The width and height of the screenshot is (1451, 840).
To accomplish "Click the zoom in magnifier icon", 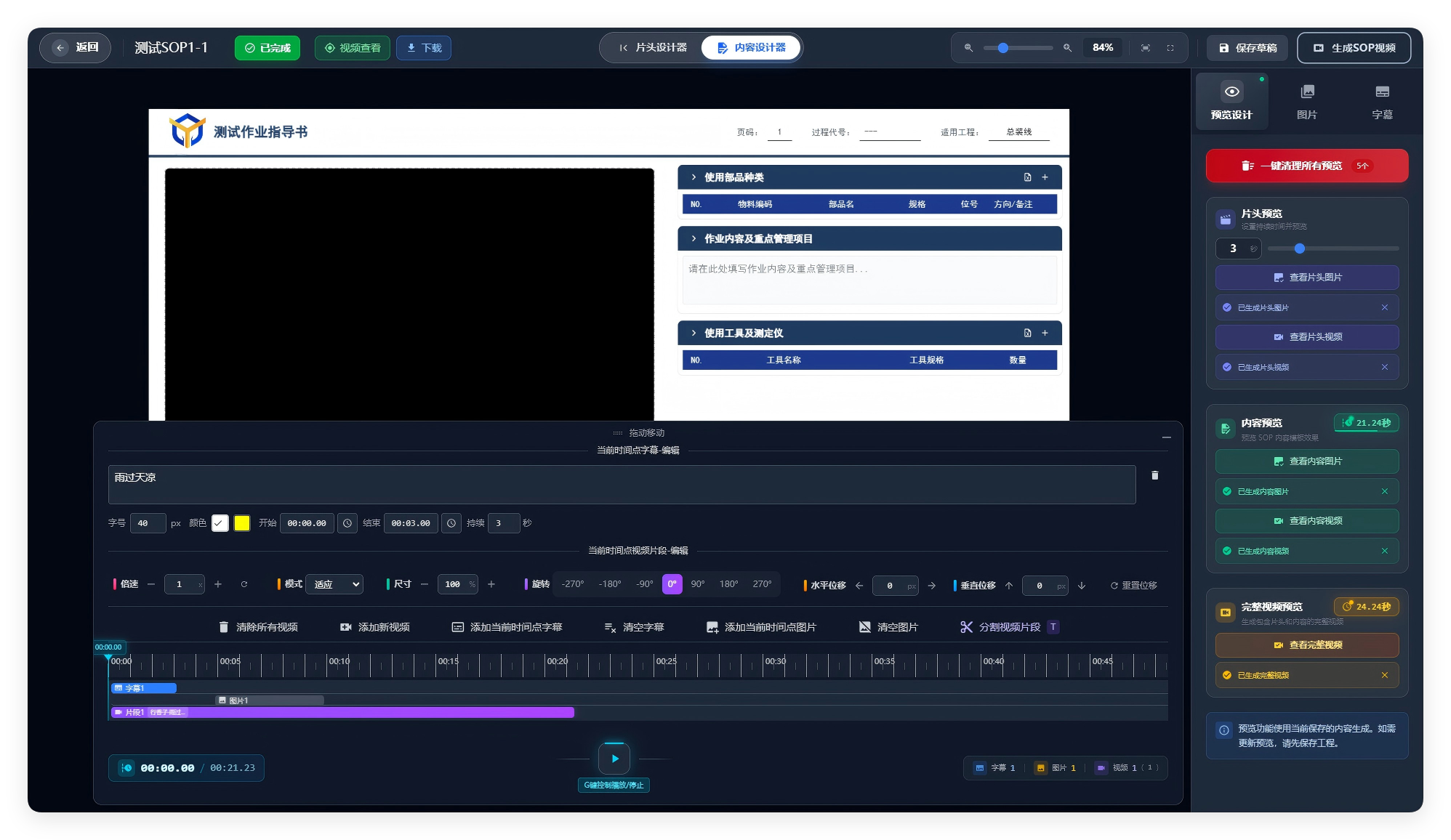I will click(x=1067, y=48).
